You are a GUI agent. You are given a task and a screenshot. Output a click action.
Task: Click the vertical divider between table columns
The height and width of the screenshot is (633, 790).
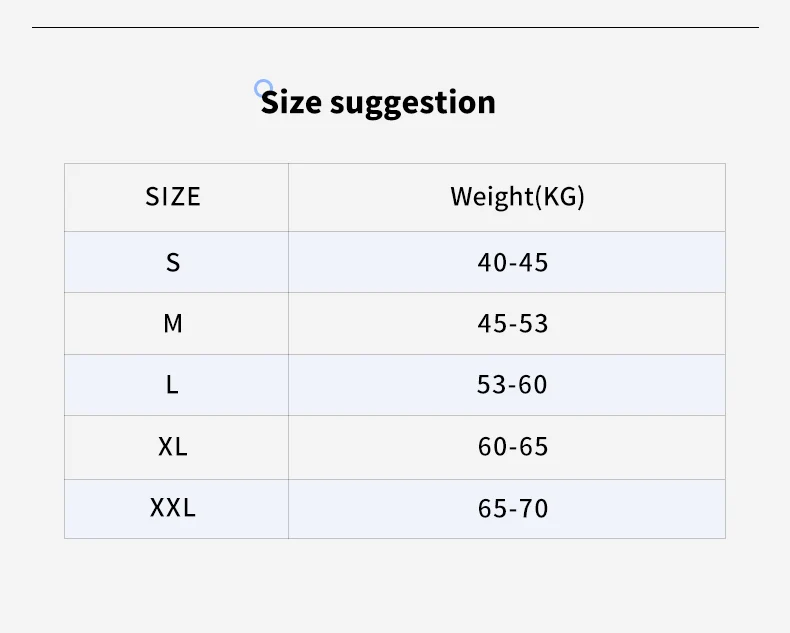point(289,350)
